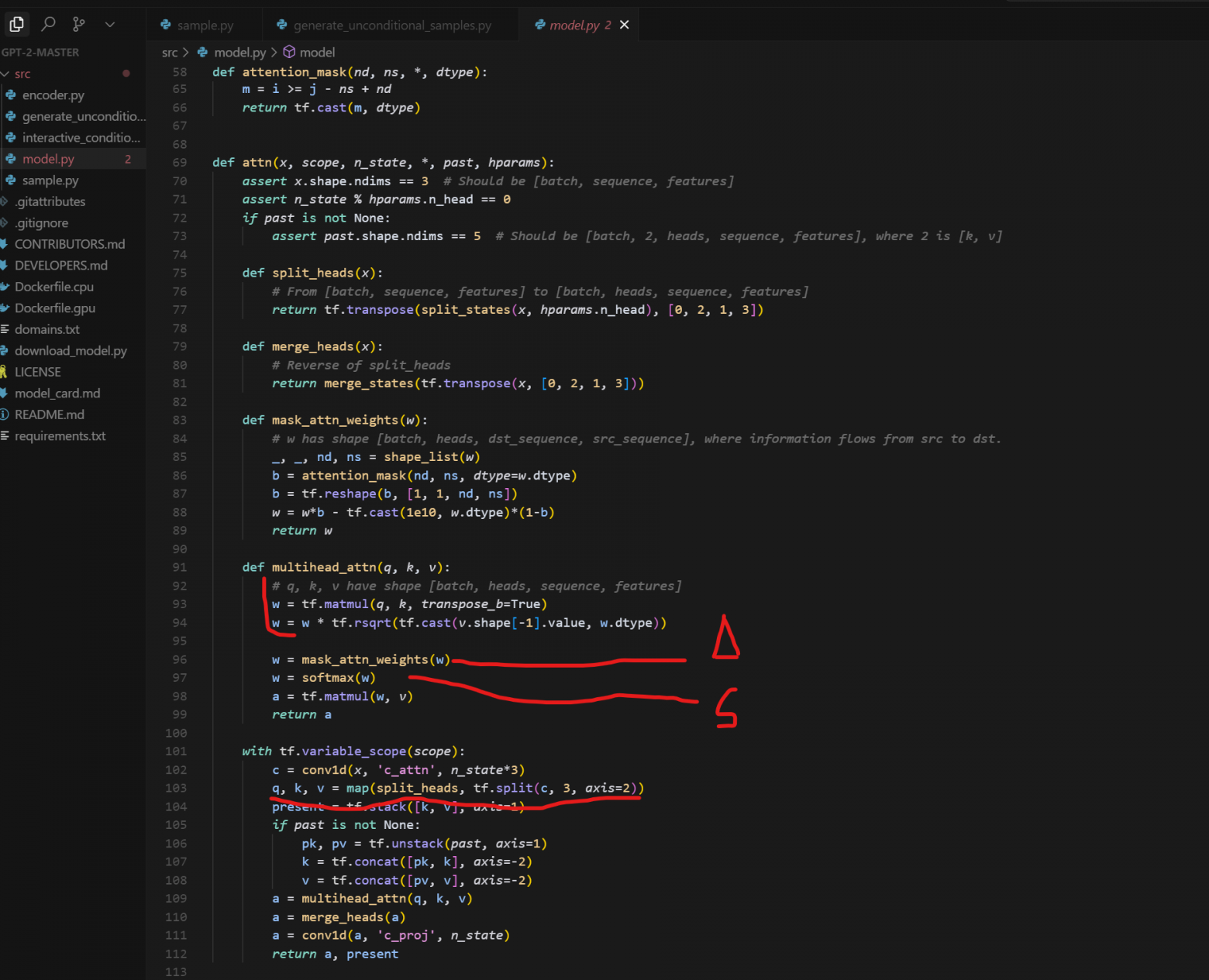Click the src breadcrumb segment

tap(170, 53)
